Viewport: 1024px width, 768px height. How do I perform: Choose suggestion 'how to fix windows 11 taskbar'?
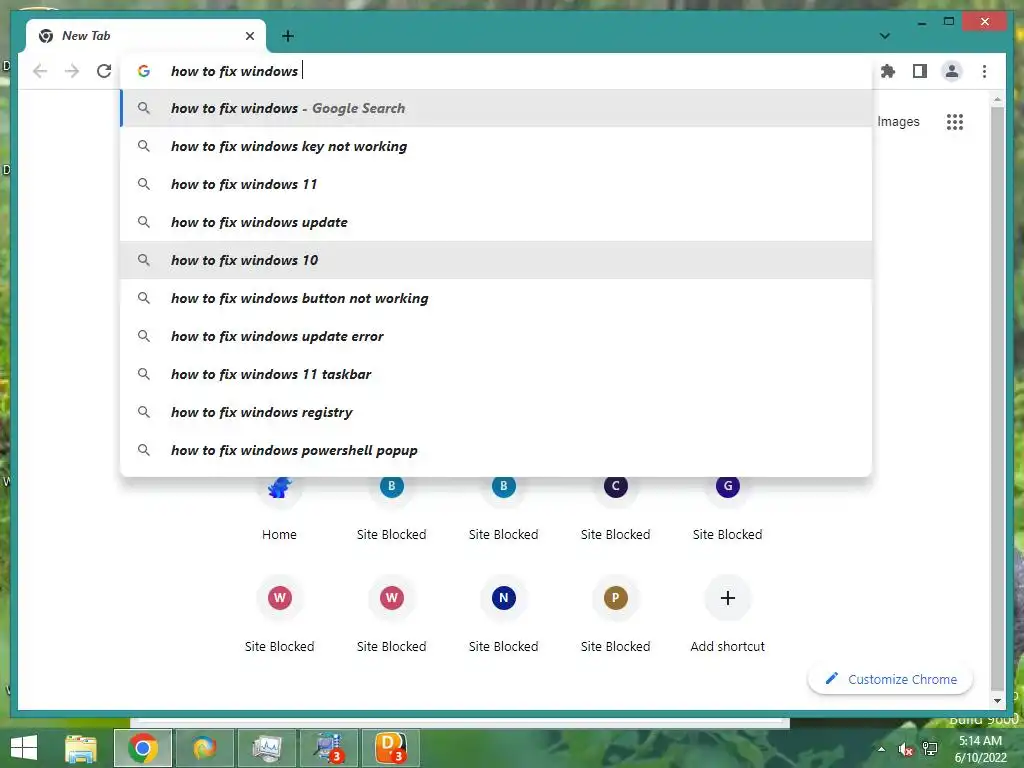pos(496,374)
